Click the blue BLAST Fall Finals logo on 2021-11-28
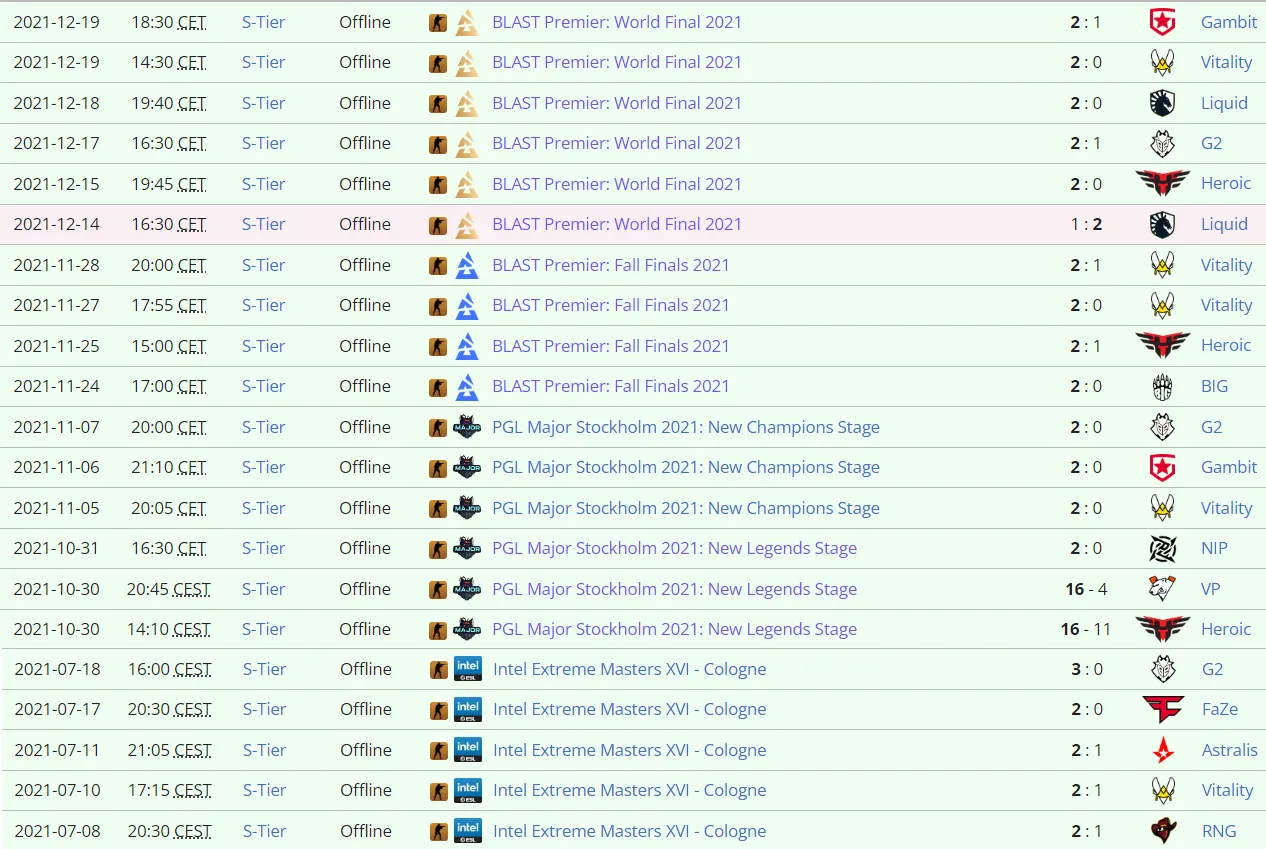 [467, 265]
